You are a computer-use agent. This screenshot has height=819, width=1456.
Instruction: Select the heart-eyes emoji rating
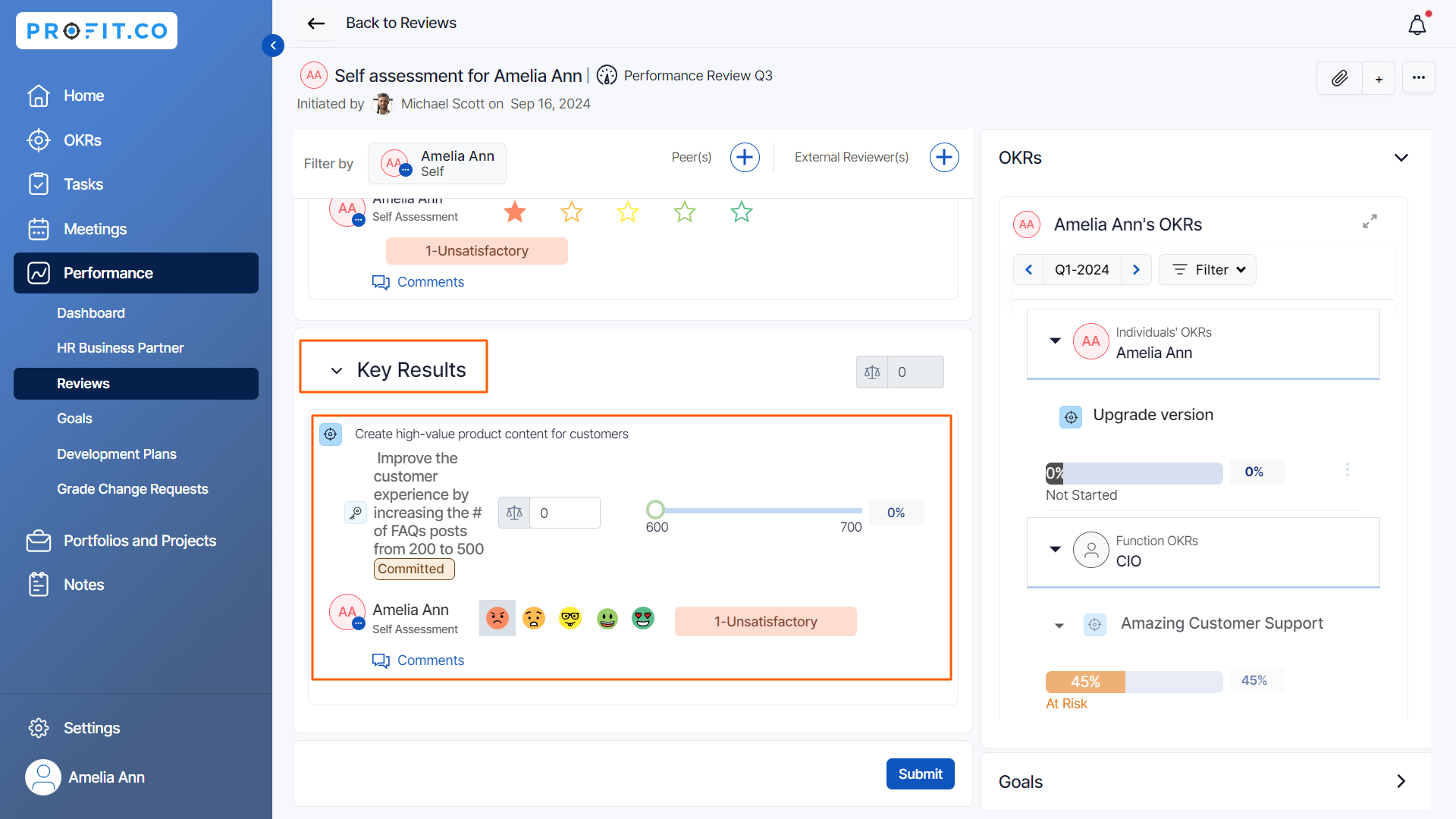[643, 618]
